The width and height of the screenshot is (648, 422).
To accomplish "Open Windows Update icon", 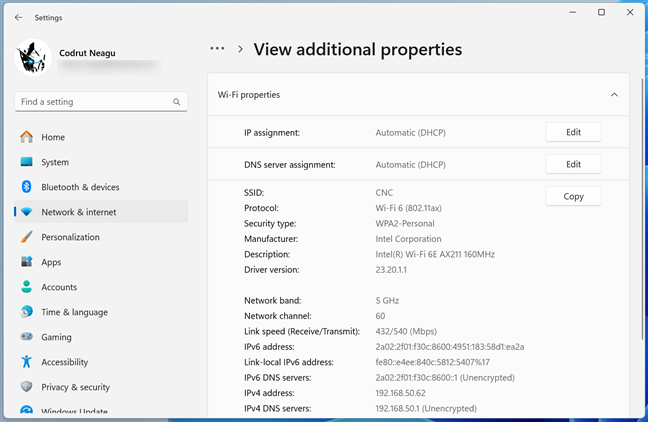I will coord(26,410).
